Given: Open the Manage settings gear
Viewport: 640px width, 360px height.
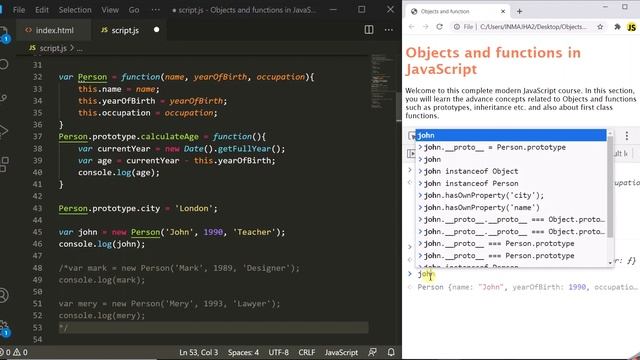Looking at the screenshot, I should [4, 328].
